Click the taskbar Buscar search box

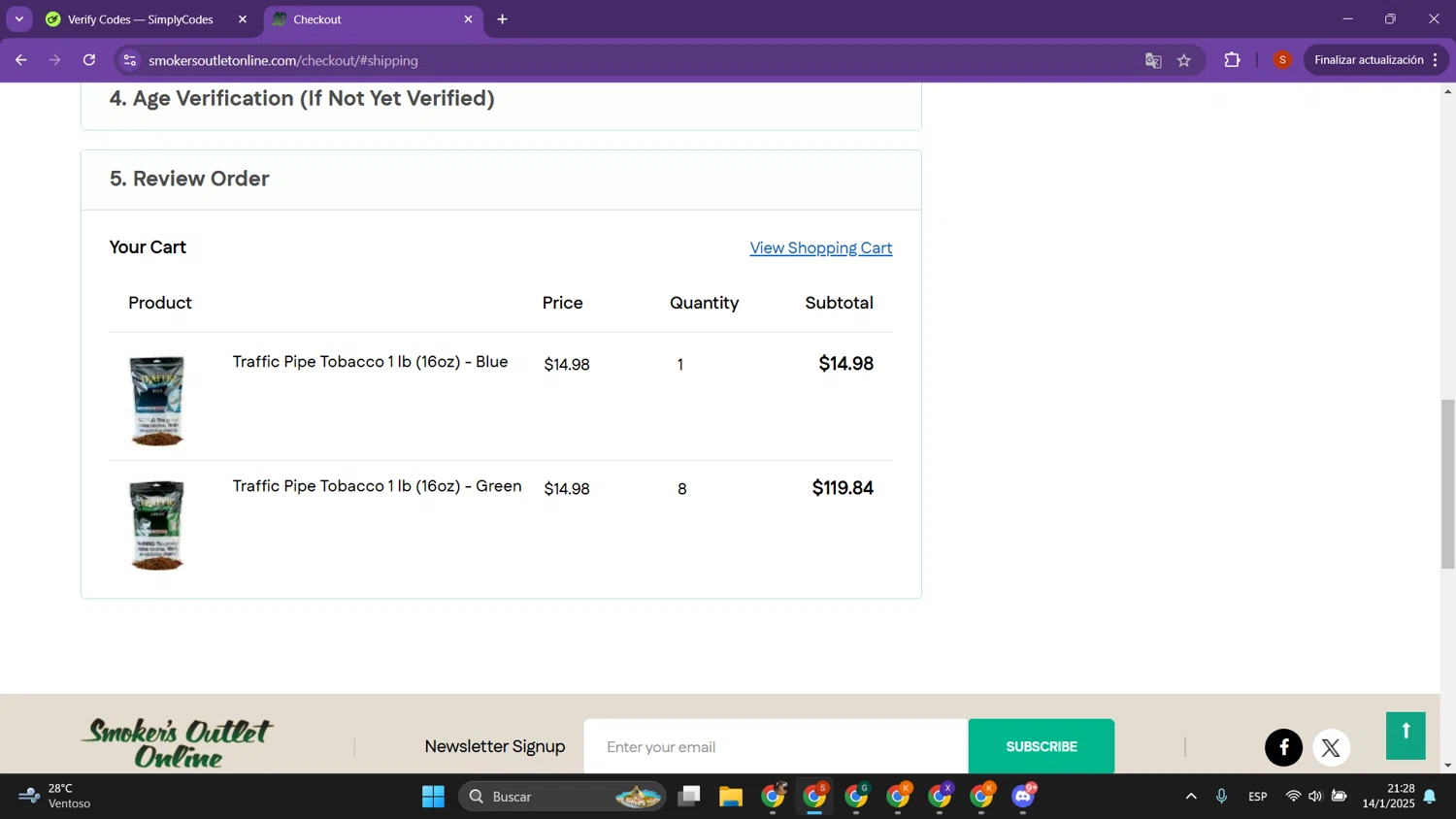coord(562,797)
